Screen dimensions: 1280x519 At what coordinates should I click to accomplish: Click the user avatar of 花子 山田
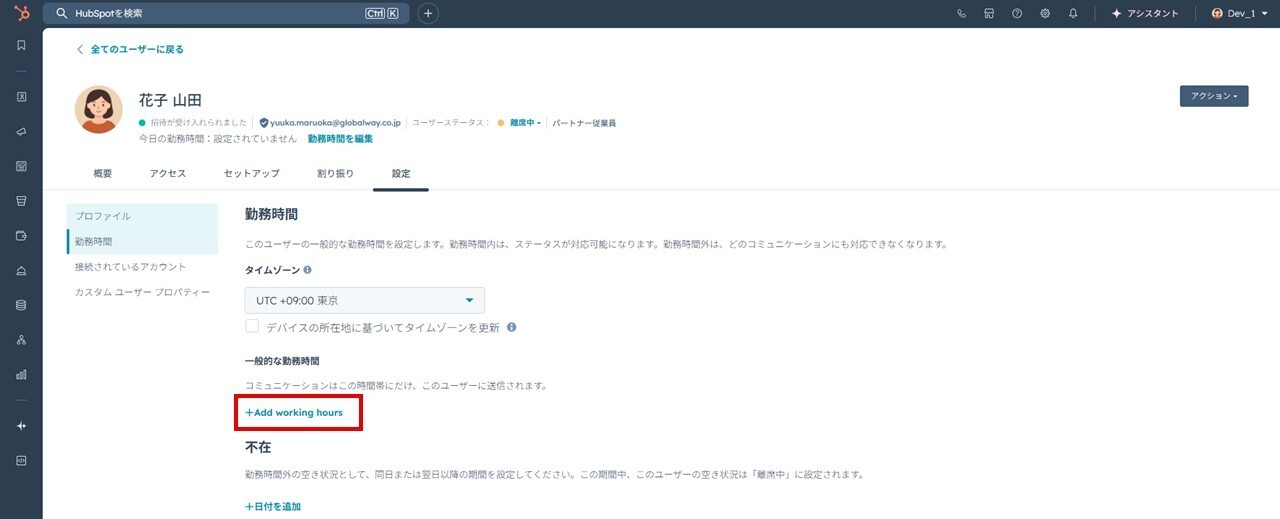click(x=99, y=110)
